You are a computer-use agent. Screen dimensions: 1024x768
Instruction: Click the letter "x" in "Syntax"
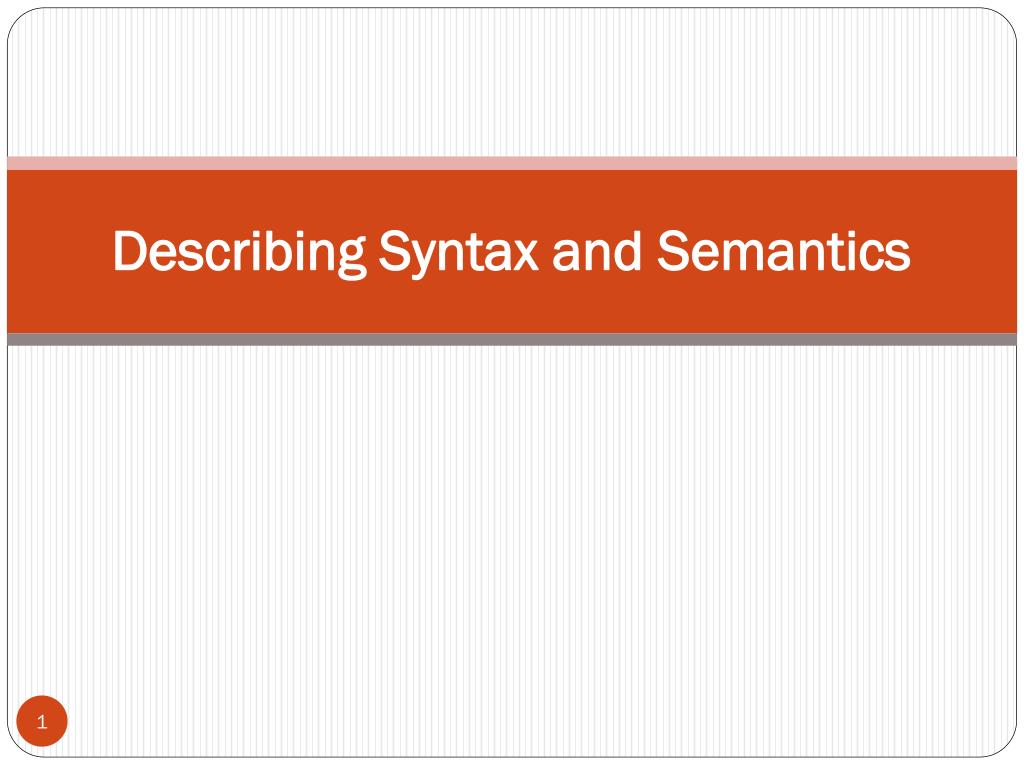[524, 256]
